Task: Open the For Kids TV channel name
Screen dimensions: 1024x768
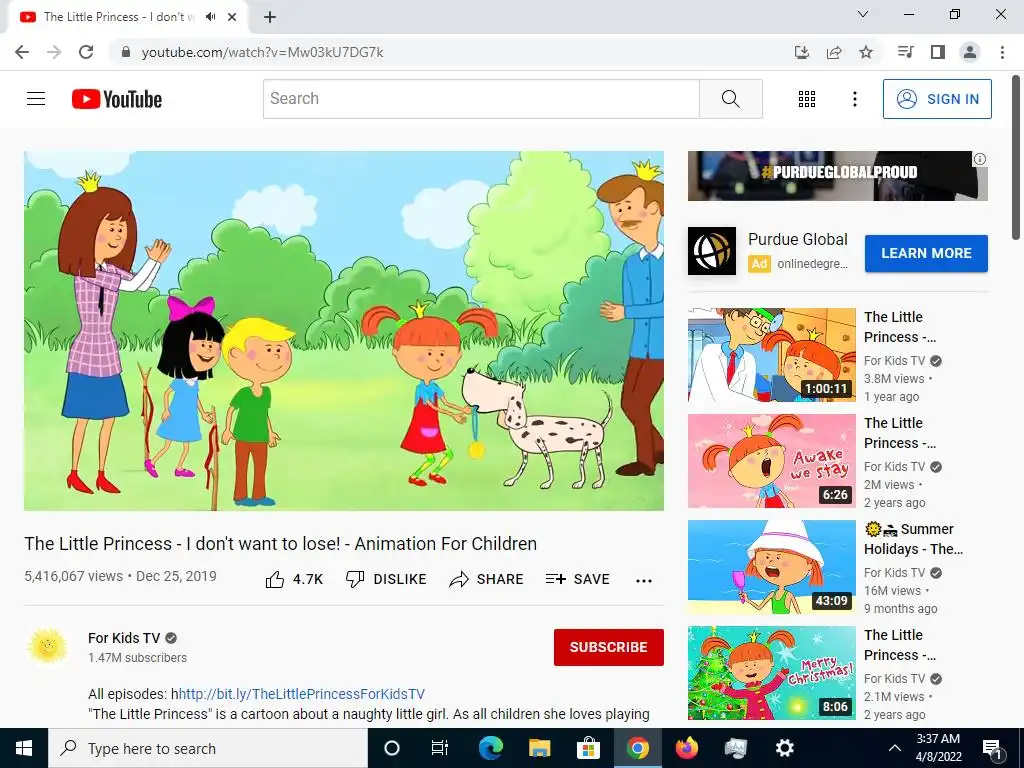Action: [124, 638]
